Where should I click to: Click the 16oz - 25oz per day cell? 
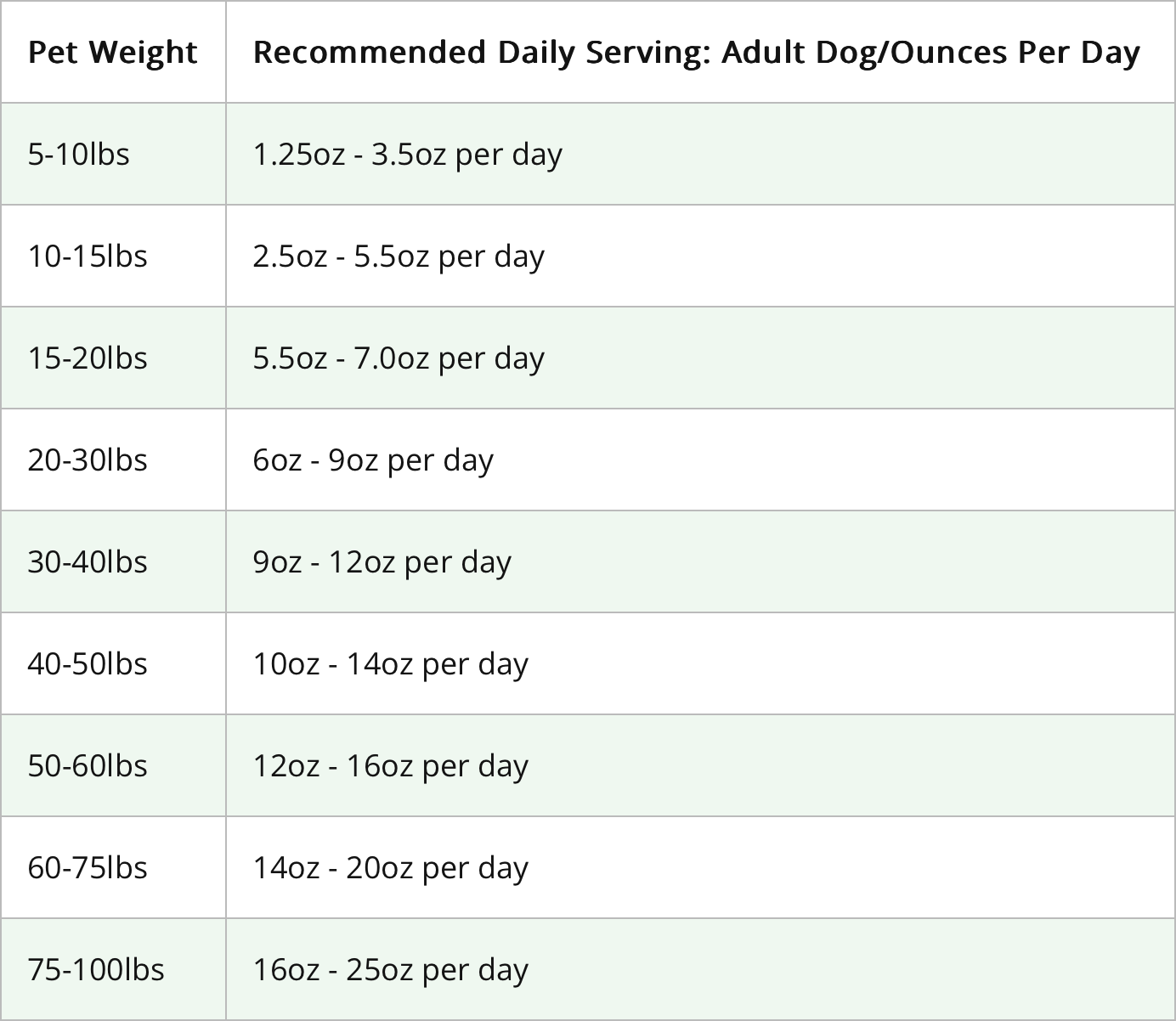pos(390,970)
